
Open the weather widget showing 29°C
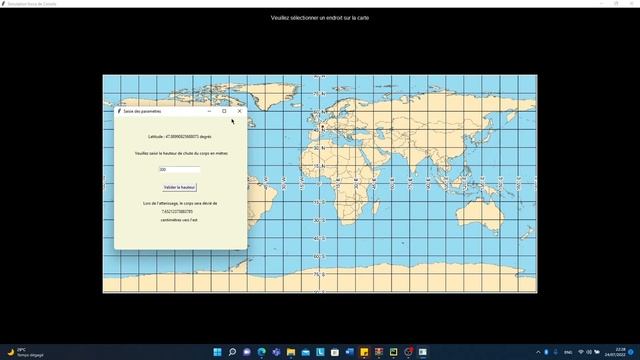click(x=25, y=352)
